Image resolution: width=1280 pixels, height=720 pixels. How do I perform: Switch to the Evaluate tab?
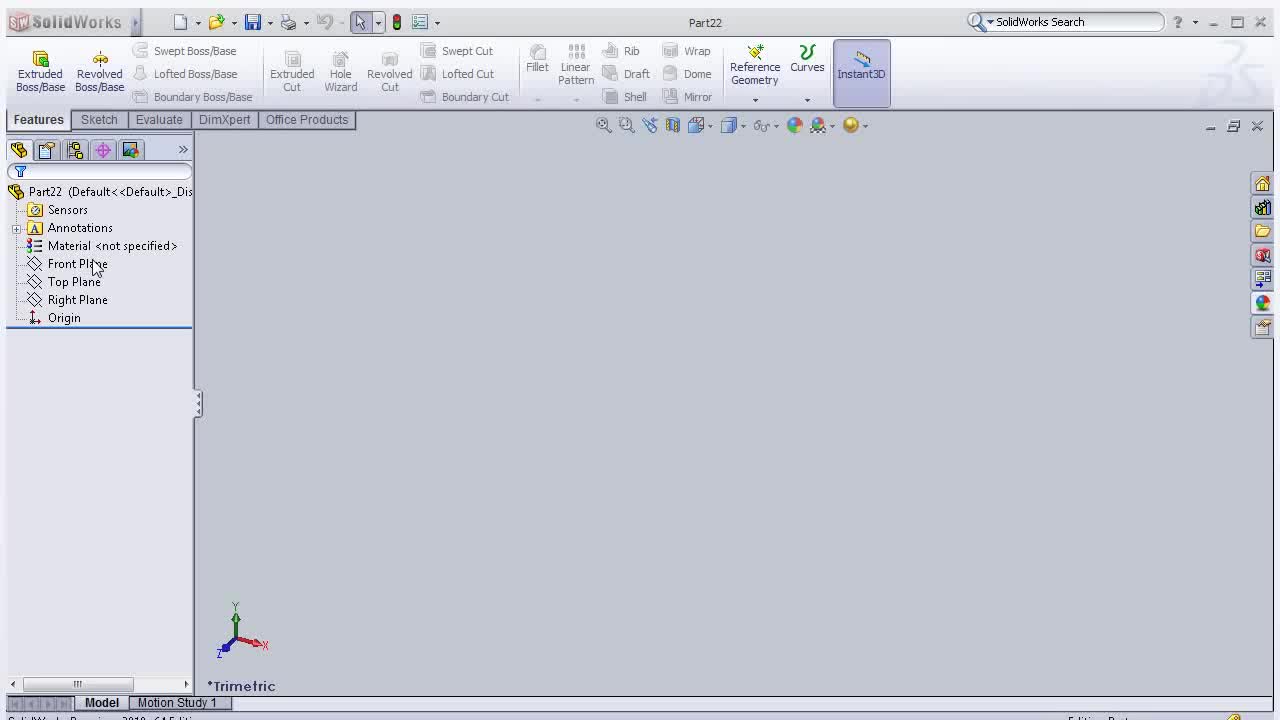click(x=159, y=120)
